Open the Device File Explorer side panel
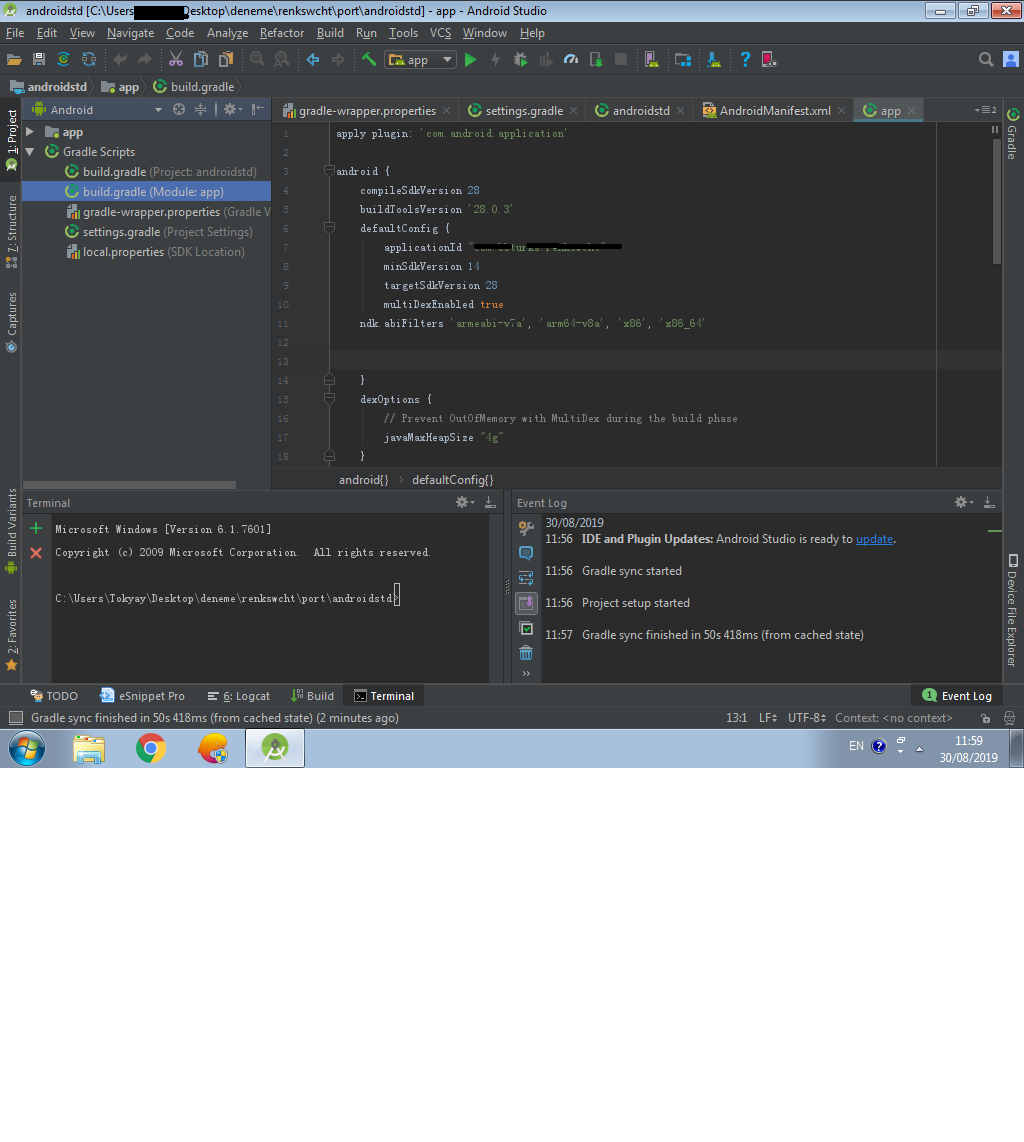Image resolution: width=1024 pixels, height=1142 pixels. coord(1012,610)
